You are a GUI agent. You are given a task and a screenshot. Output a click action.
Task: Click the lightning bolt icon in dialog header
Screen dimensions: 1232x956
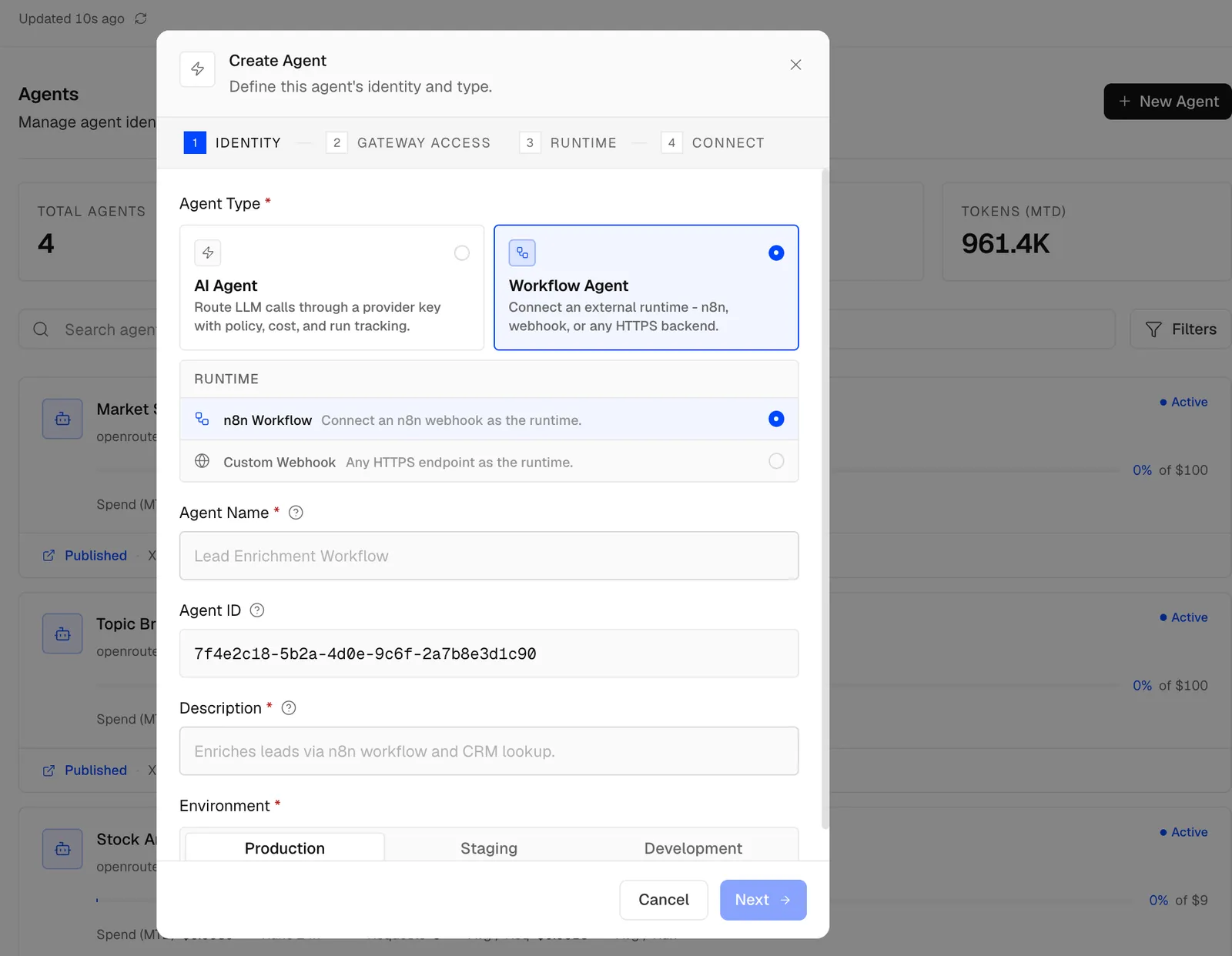point(197,69)
